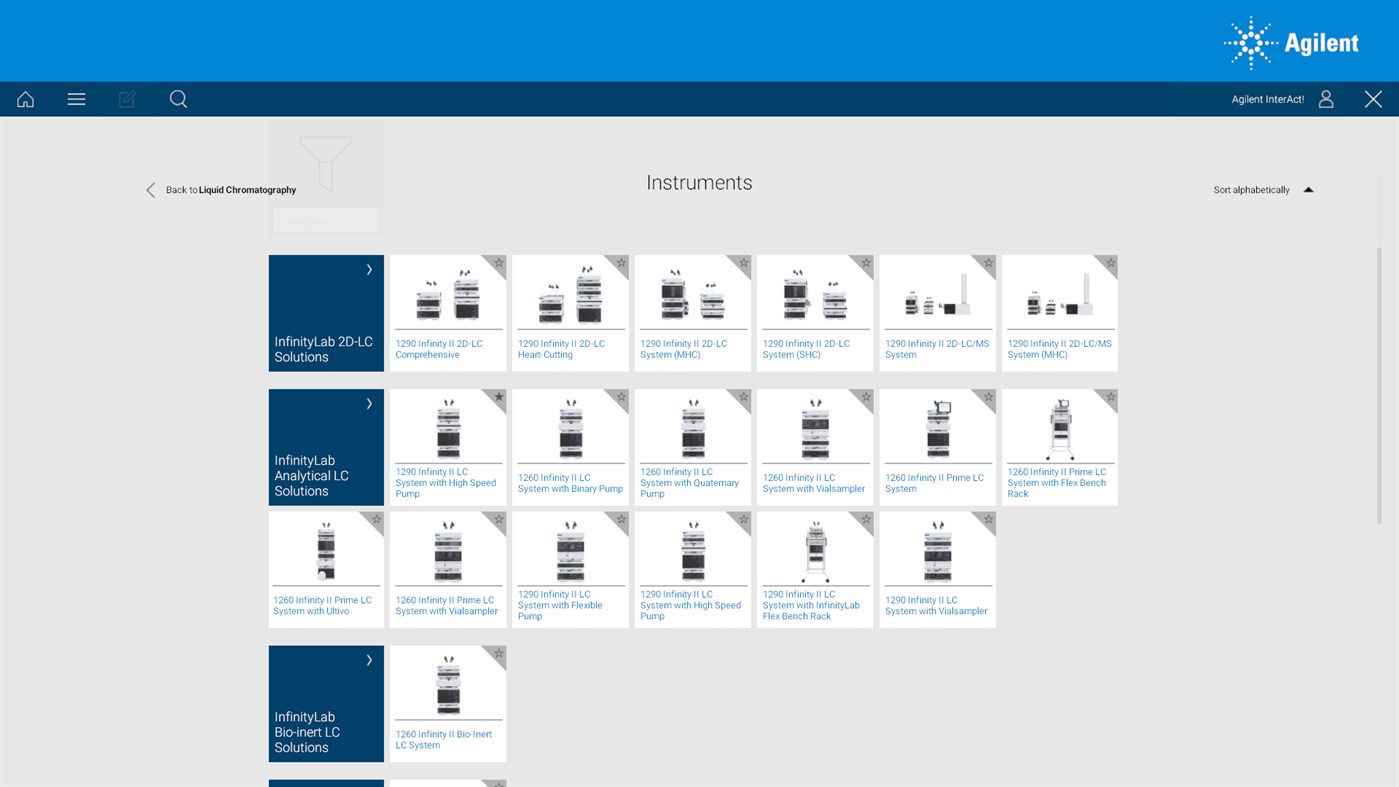Image resolution: width=1399 pixels, height=787 pixels.
Task: Star the 1290 InfinityLab Flex Bench Rack card
Action: (x=866, y=520)
